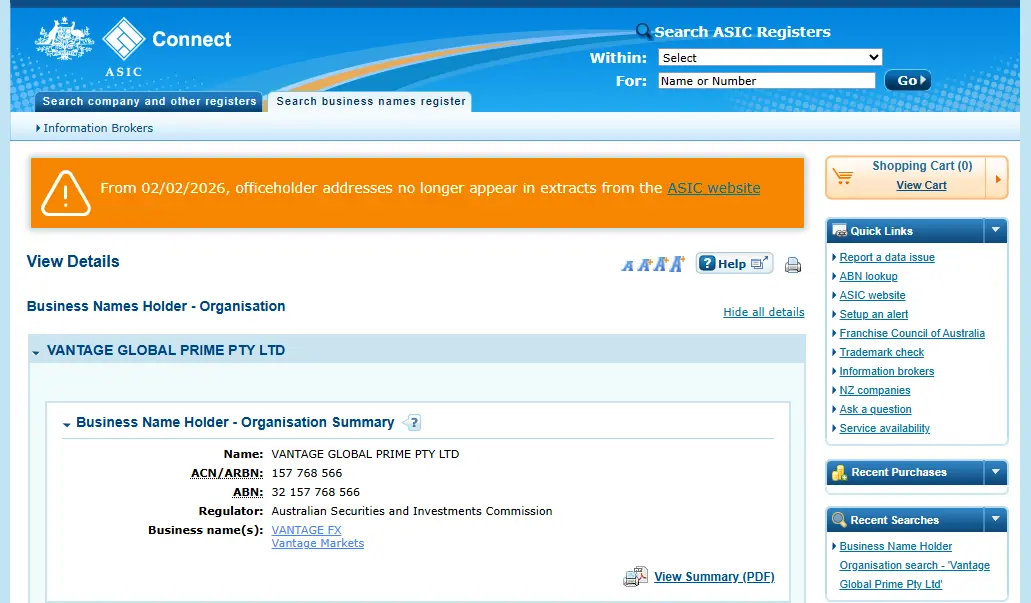
Task: Collapse the Quick Links panel arrow
Action: click(995, 230)
